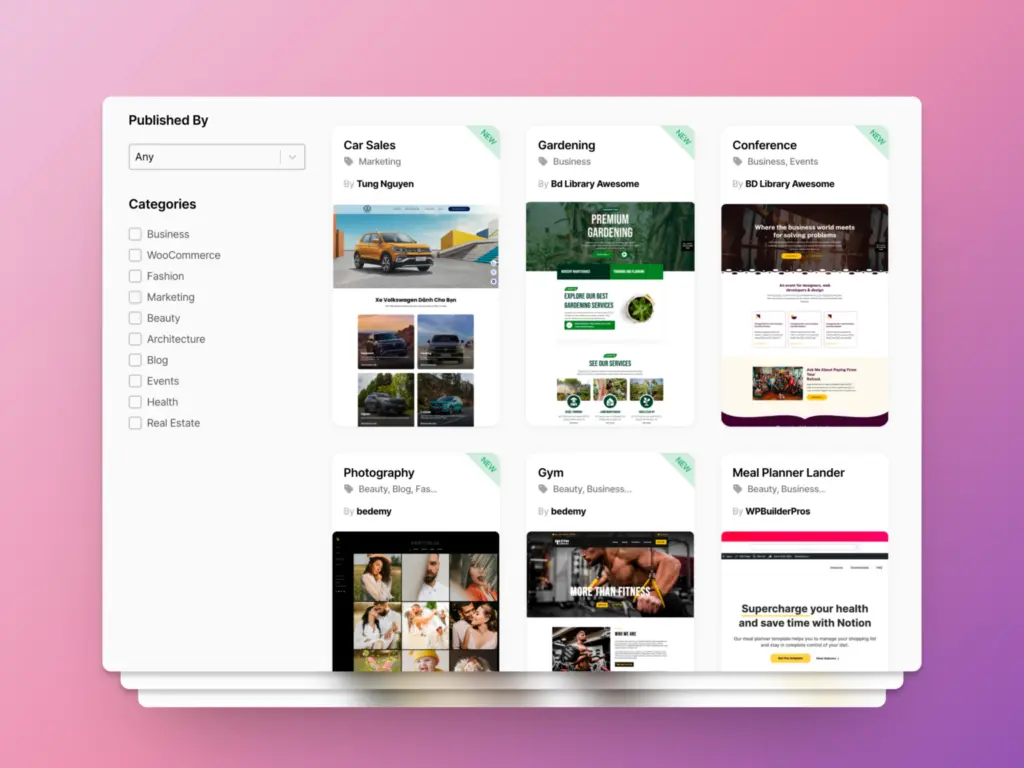
Task: Open the Gym template preview thumbnail
Action: [610, 600]
